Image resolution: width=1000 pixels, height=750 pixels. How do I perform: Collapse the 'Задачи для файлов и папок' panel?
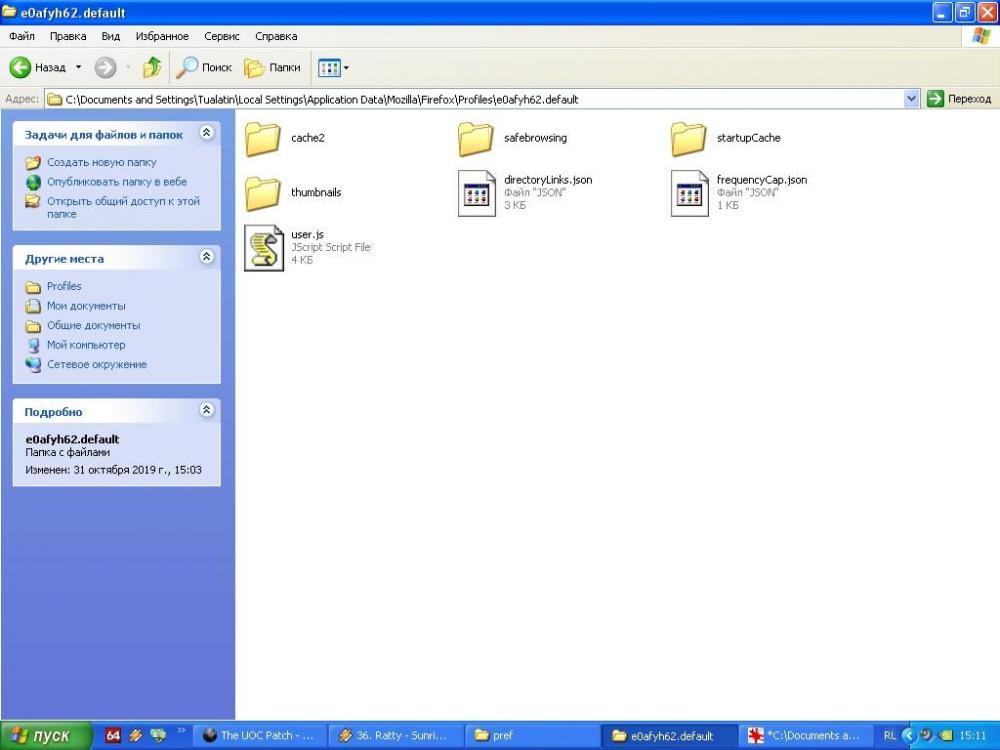tap(206, 133)
